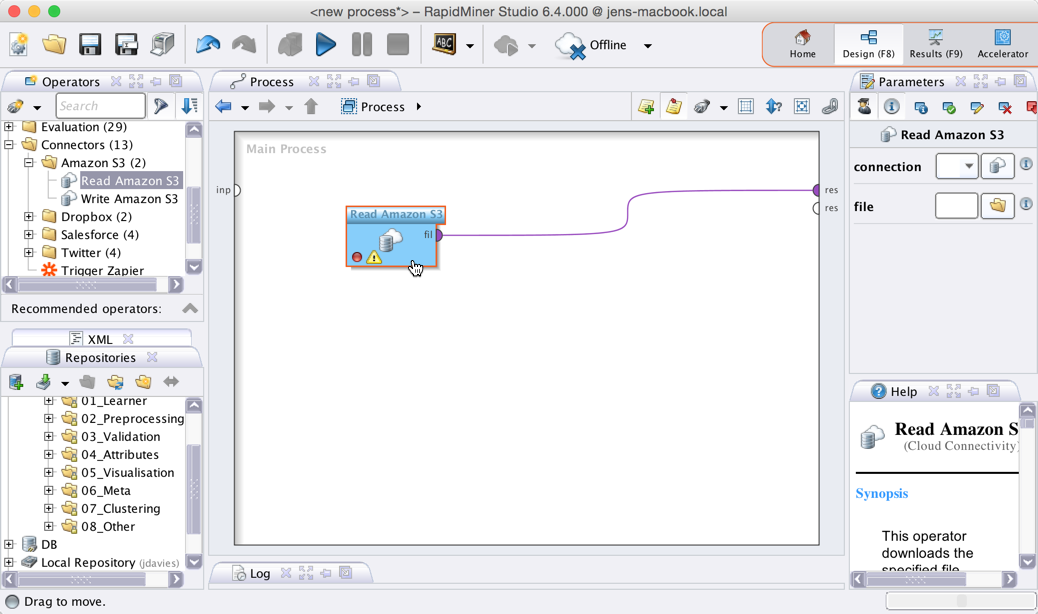1038x614 pixels.
Task: Open the Offline cloud status dropdown
Action: (647, 45)
